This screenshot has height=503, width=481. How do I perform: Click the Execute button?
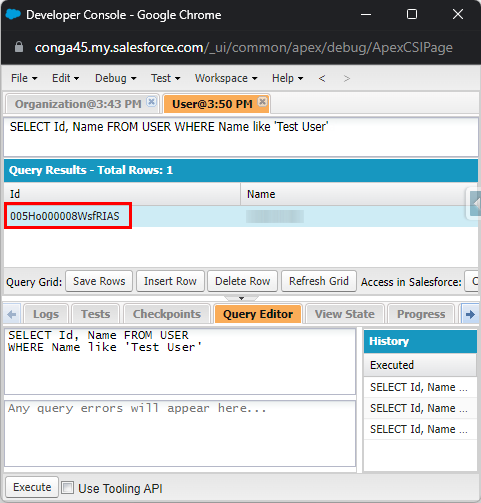32,487
